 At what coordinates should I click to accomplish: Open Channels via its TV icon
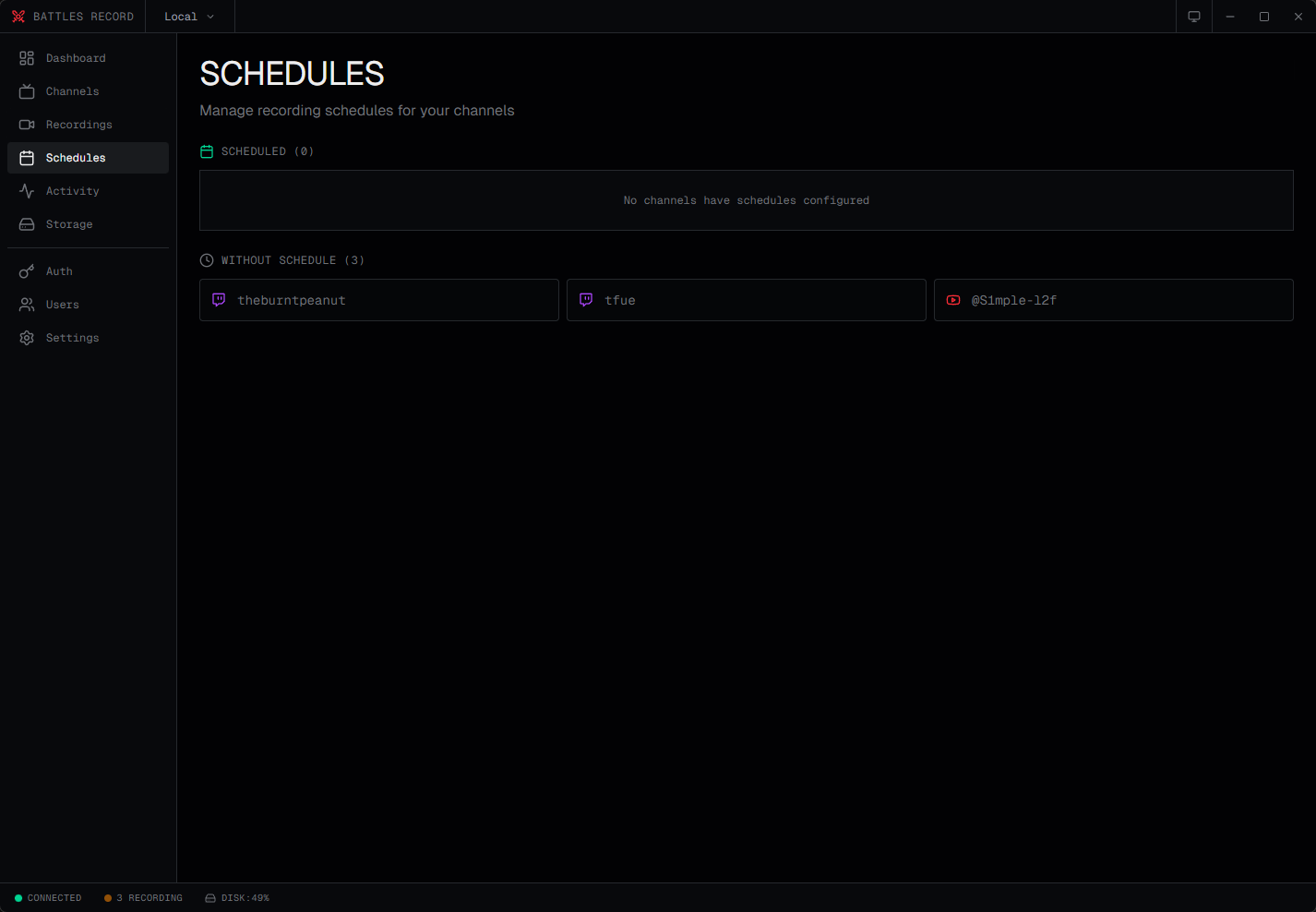(27, 90)
